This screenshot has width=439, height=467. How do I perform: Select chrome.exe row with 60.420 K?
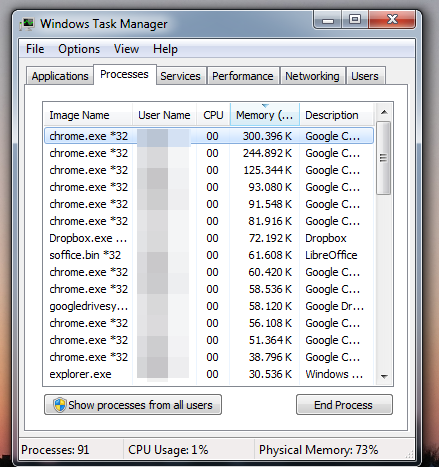coord(209,272)
